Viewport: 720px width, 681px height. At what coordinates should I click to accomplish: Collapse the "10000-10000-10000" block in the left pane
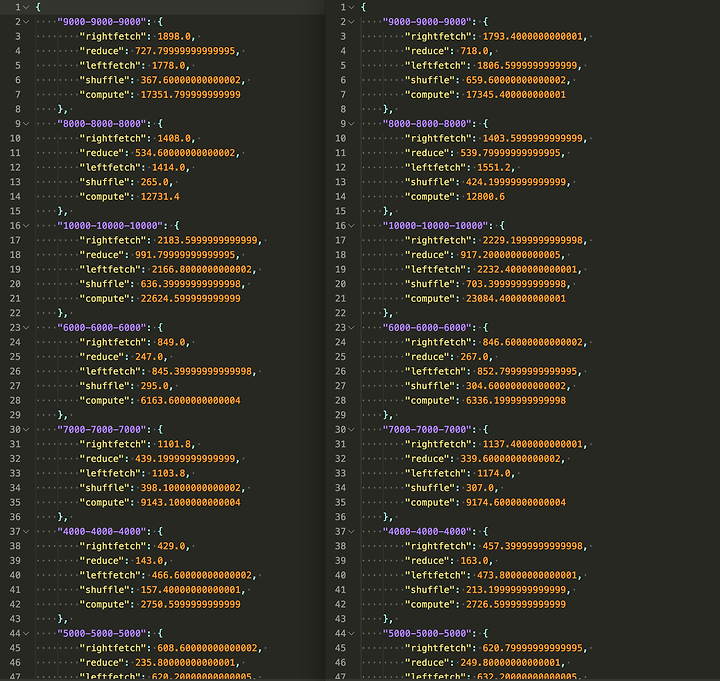(26, 225)
